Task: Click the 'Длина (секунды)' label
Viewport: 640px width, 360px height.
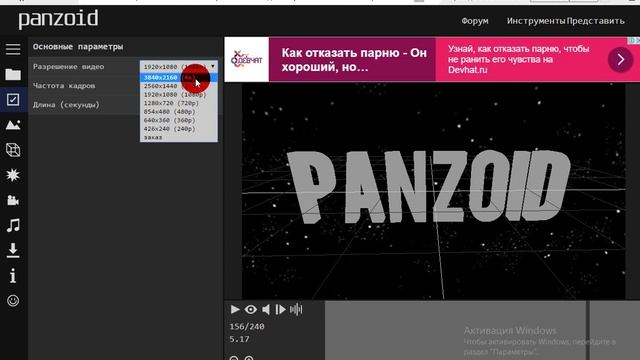Action: tap(66, 105)
